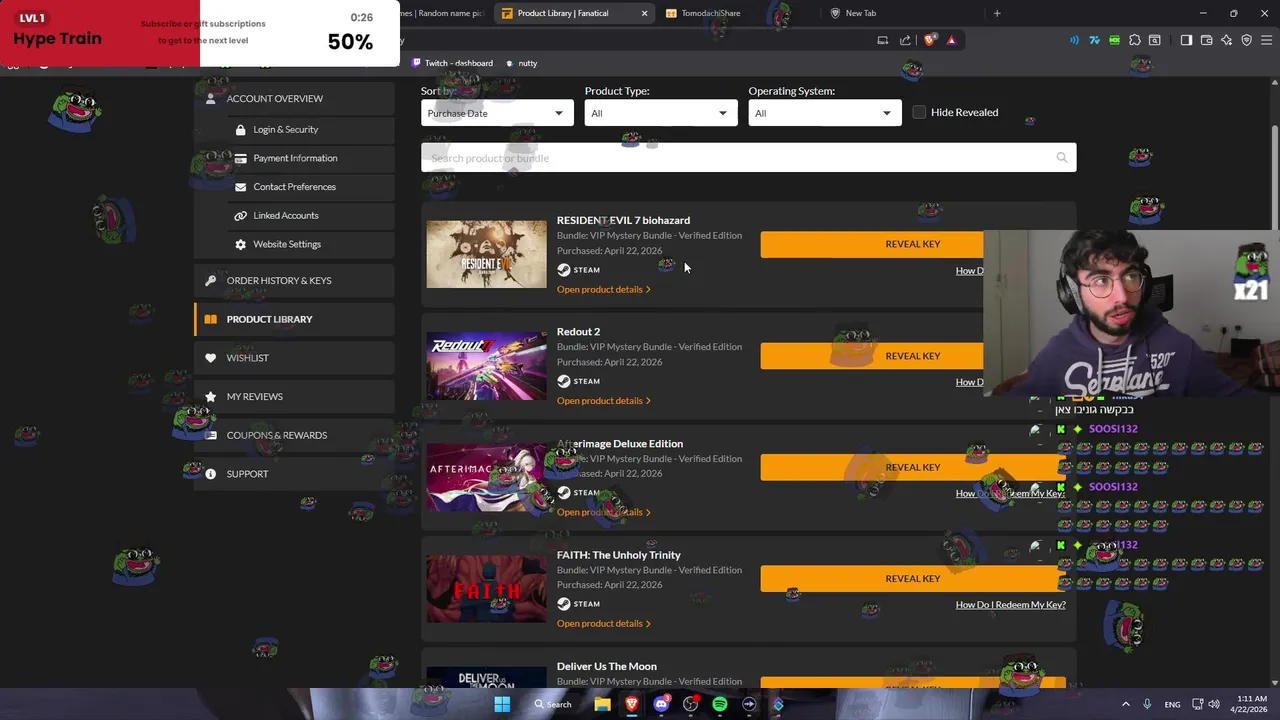
Task: Click the Account Overview user icon
Action: [x=210, y=99]
